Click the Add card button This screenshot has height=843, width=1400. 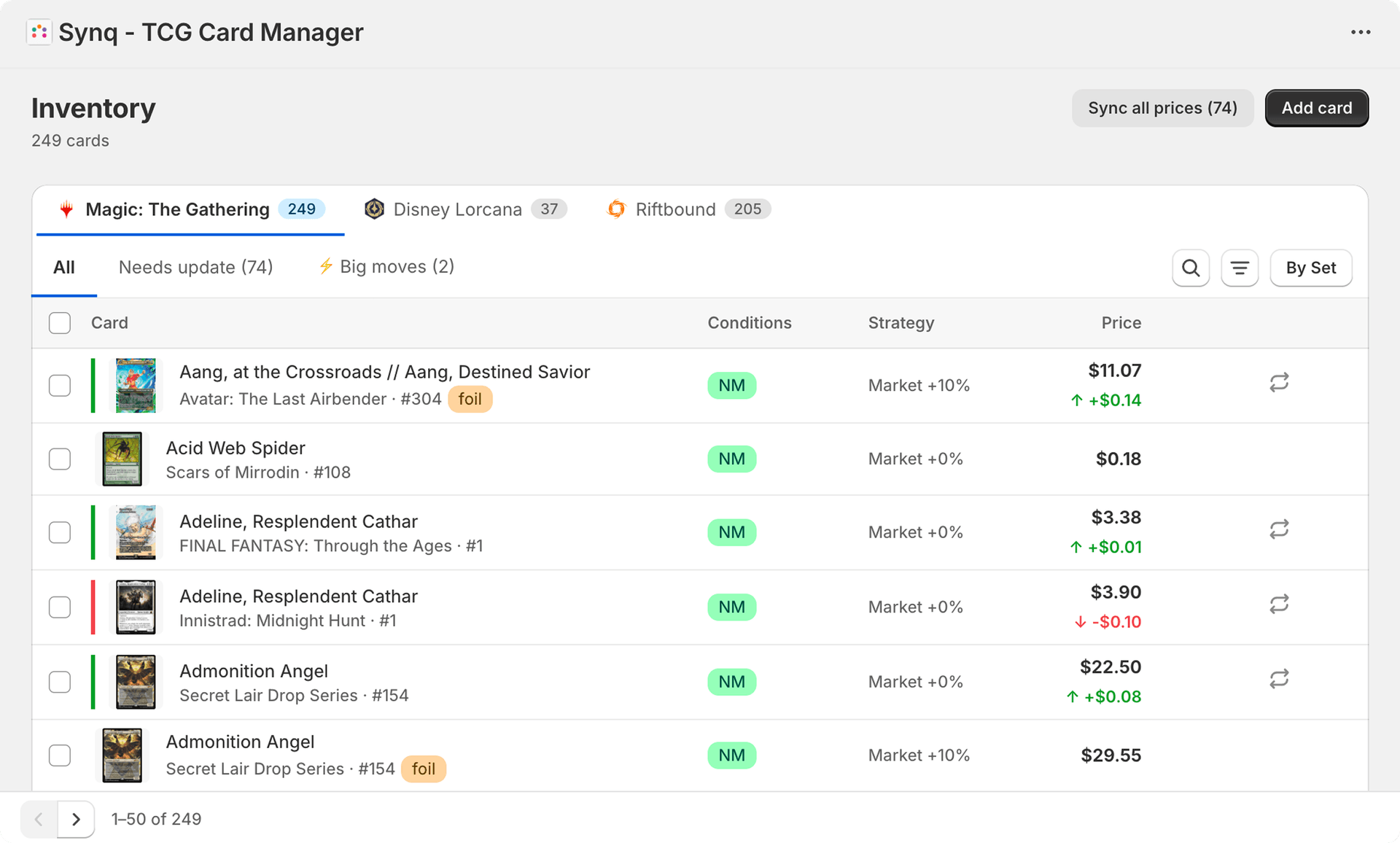tap(1316, 107)
